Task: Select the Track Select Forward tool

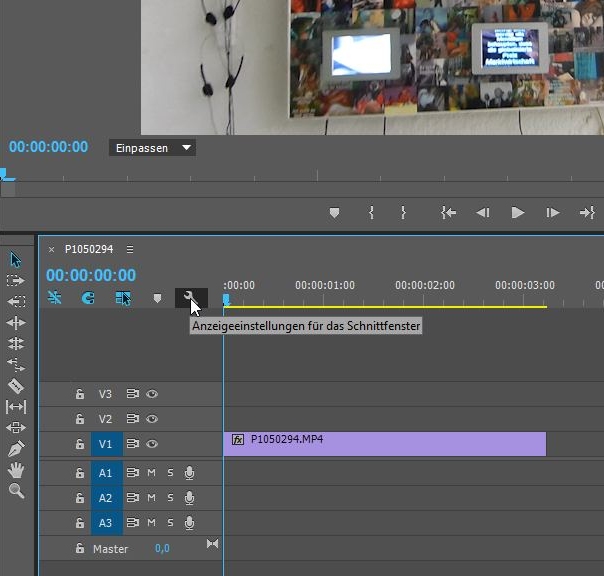Action: [x=15, y=280]
